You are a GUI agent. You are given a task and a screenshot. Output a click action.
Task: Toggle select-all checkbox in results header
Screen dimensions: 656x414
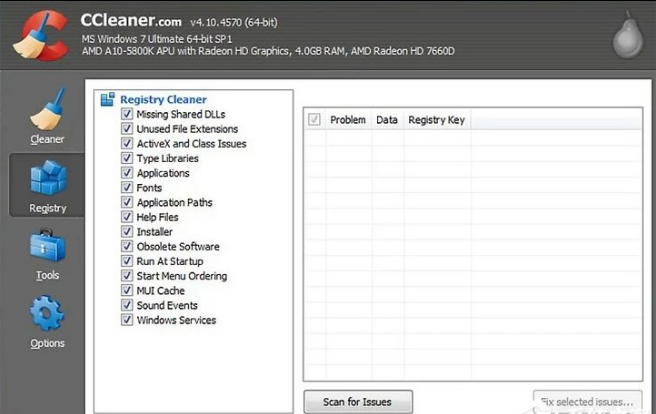(314, 120)
